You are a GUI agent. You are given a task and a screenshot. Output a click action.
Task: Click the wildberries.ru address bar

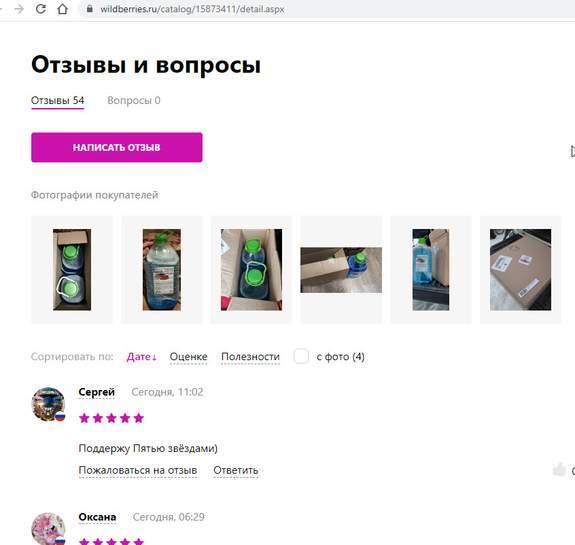(x=326, y=9)
